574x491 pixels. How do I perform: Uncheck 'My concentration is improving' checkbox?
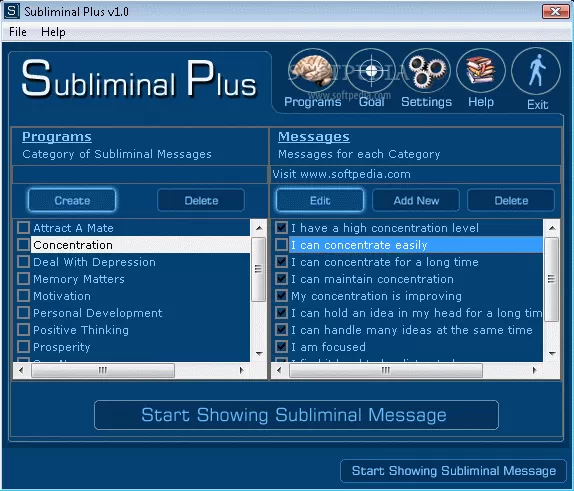(x=281, y=295)
